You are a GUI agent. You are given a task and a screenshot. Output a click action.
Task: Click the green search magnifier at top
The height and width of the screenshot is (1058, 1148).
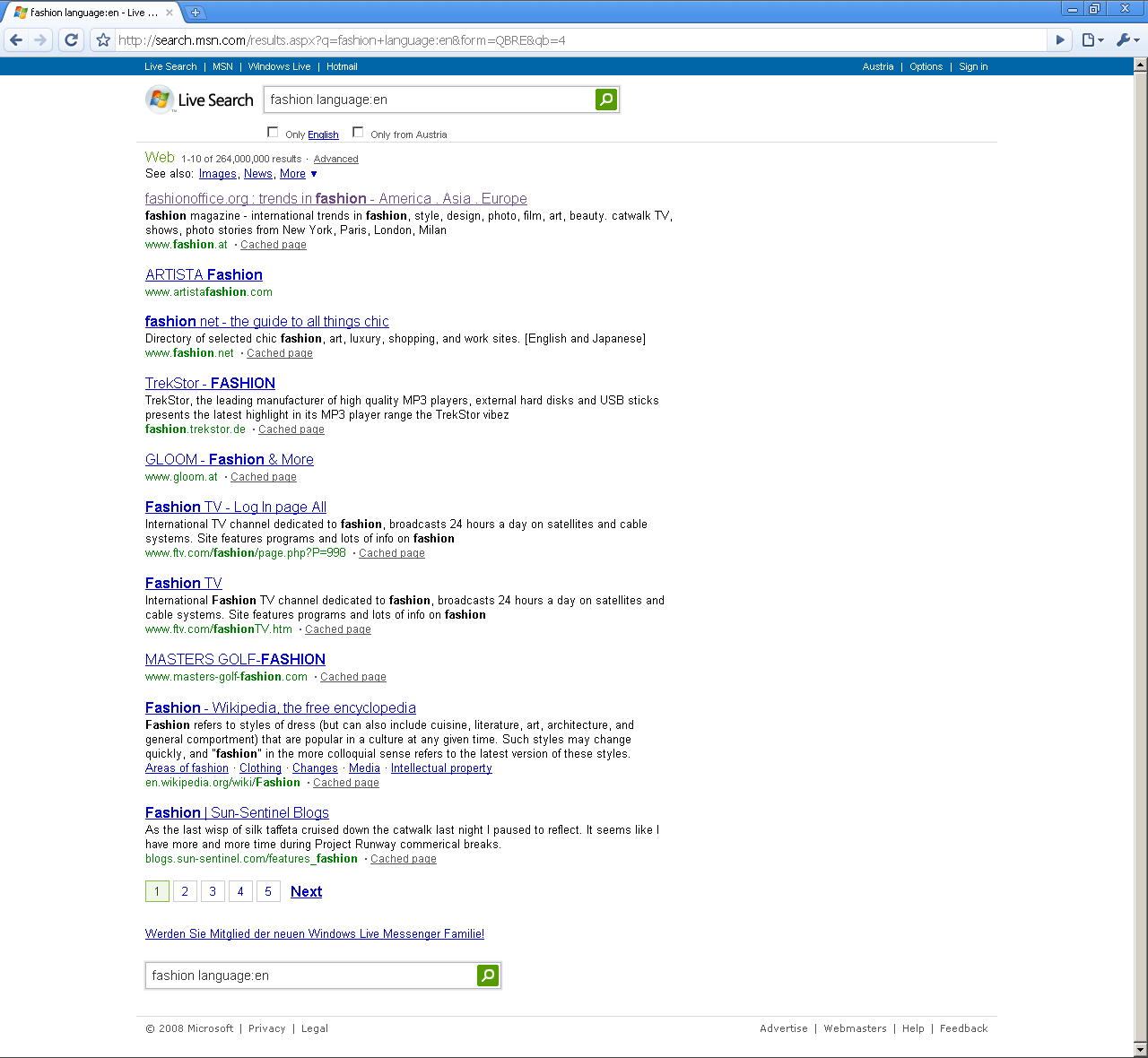606,100
